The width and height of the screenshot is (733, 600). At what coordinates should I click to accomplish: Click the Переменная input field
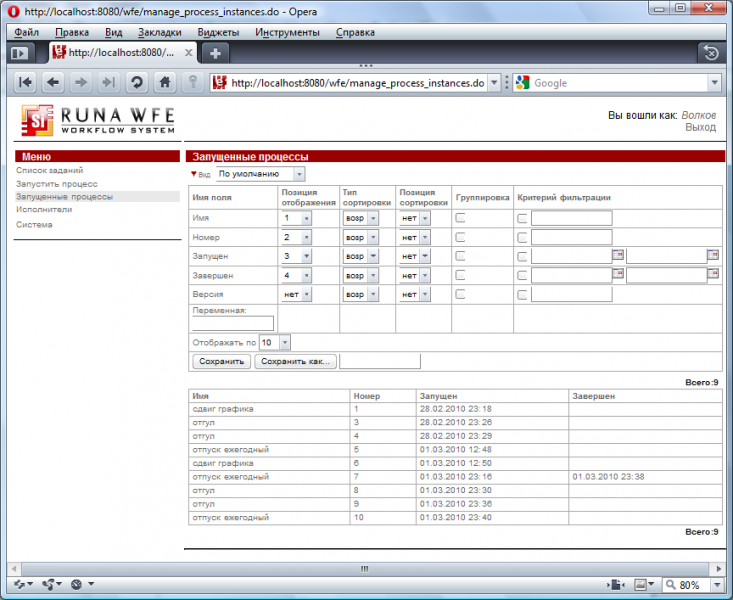pyautogui.click(x=233, y=324)
